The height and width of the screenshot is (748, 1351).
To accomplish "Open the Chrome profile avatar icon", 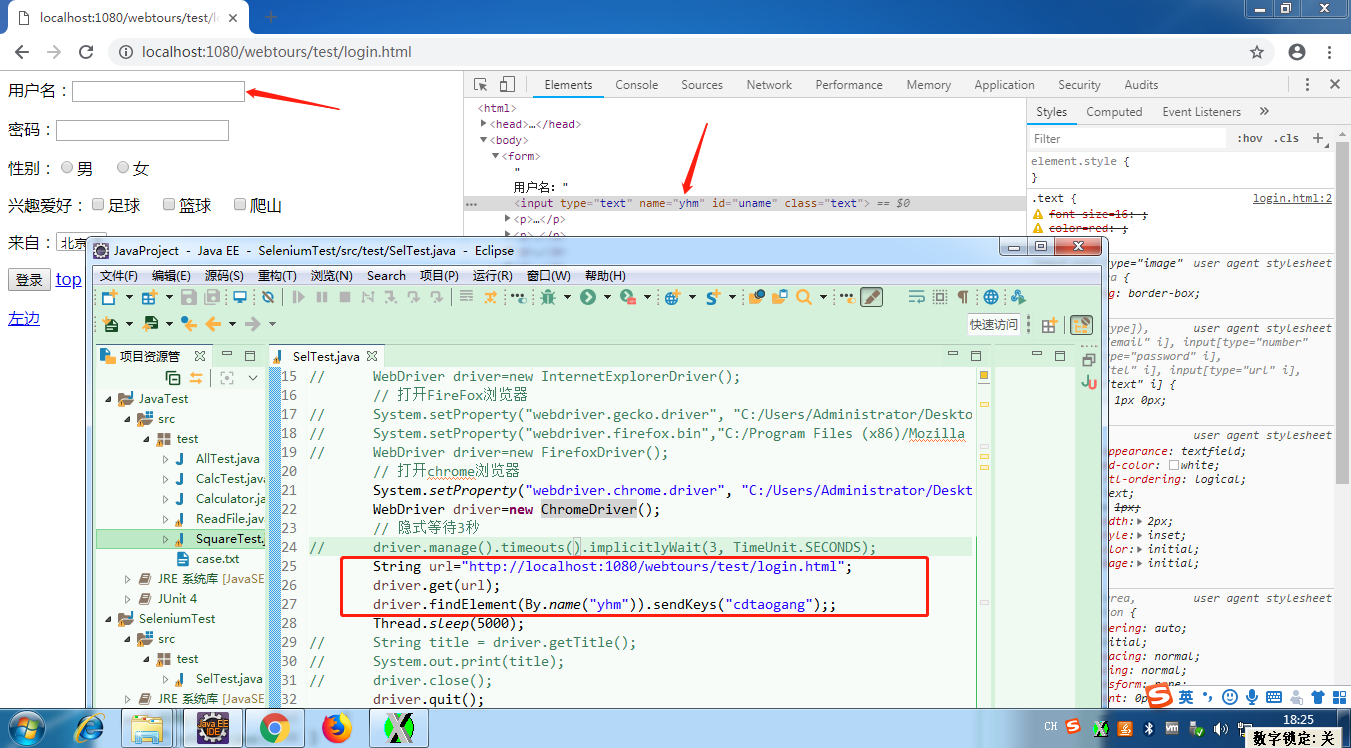I will point(1297,52).
